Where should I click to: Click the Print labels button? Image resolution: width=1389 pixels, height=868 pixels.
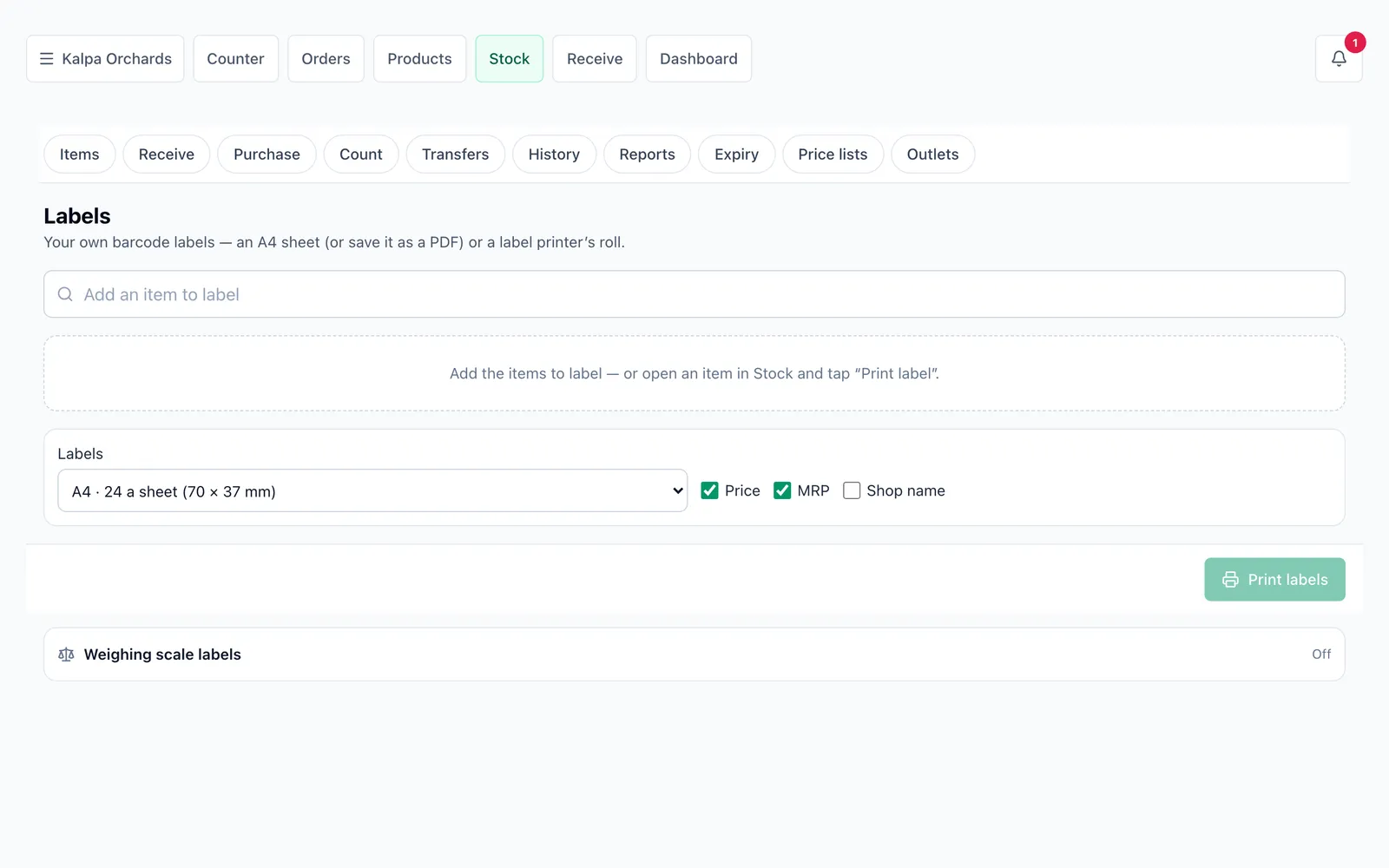point(1274,580)
